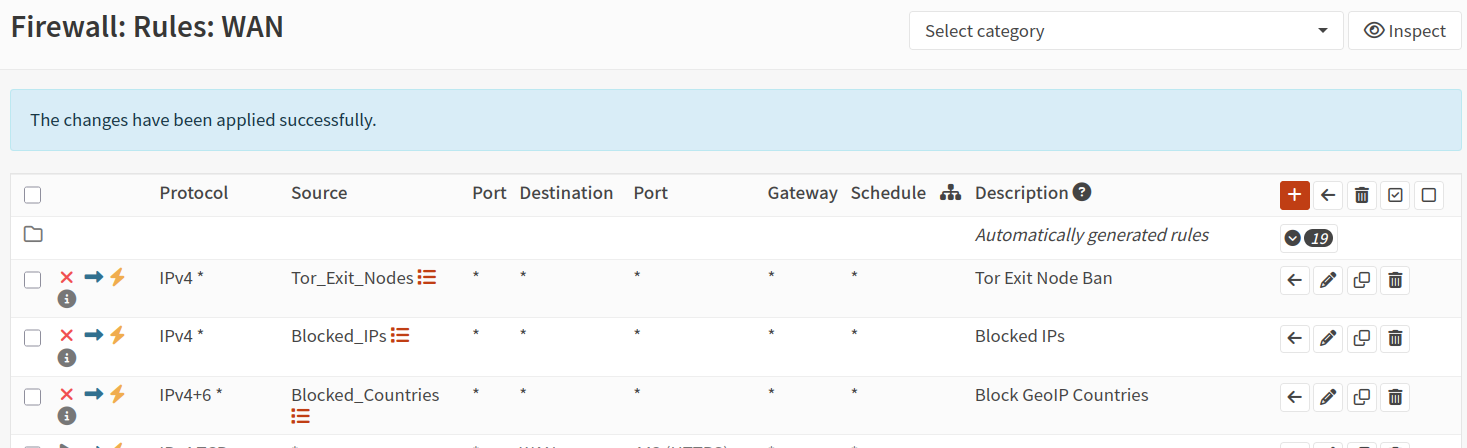
Task: Delete the Block GeoIP Countries rule
Action: tap(1395, 397)
